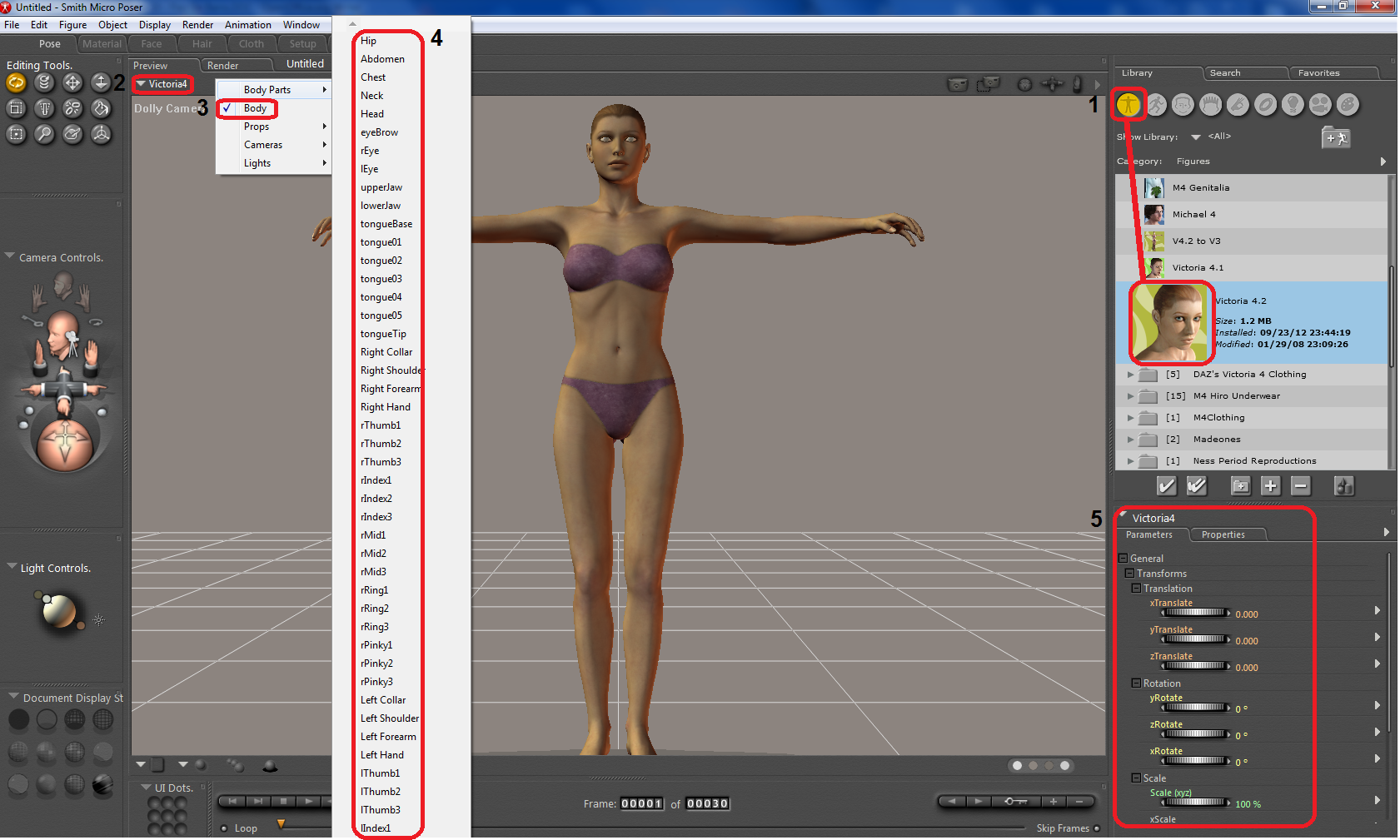Open the Show Library dropdown arrow

1196,137
